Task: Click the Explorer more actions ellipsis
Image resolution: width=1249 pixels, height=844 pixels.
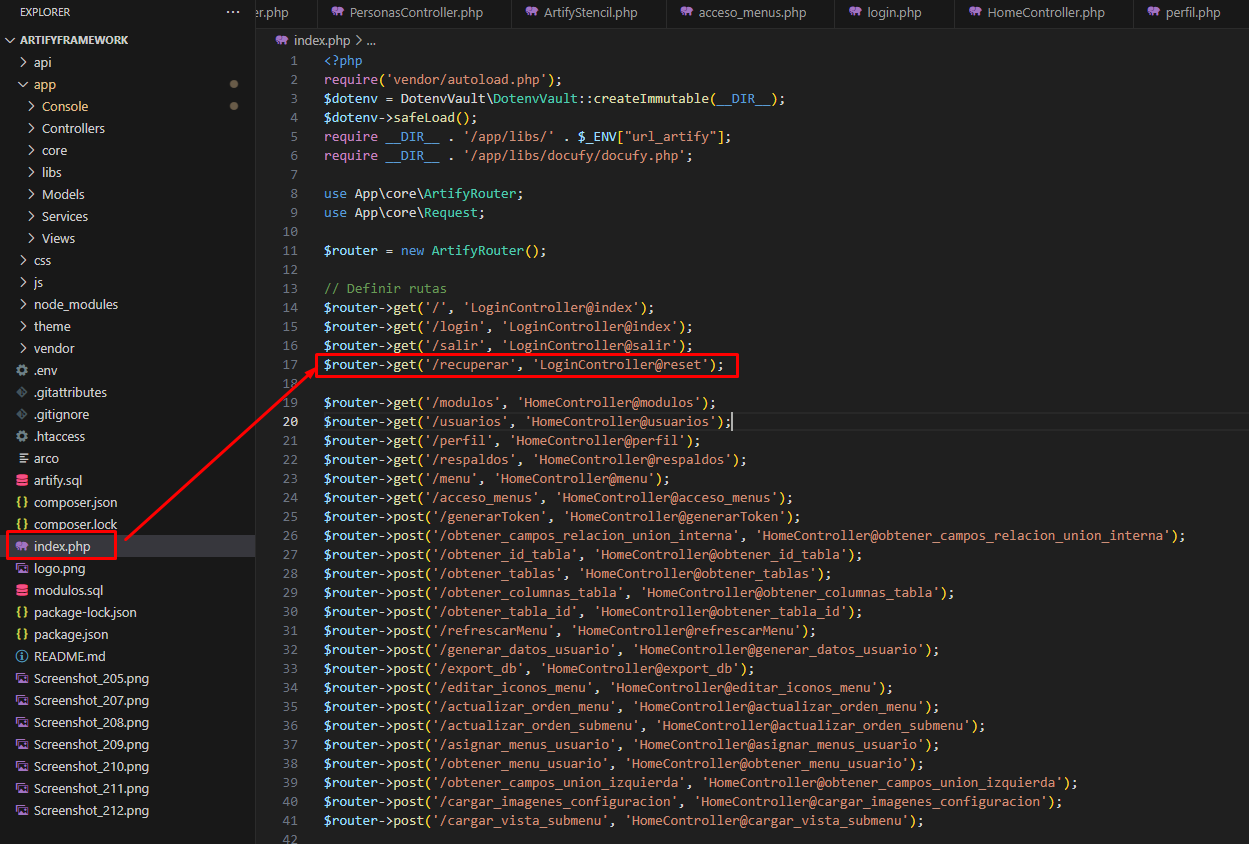Action: pos(233,12)
